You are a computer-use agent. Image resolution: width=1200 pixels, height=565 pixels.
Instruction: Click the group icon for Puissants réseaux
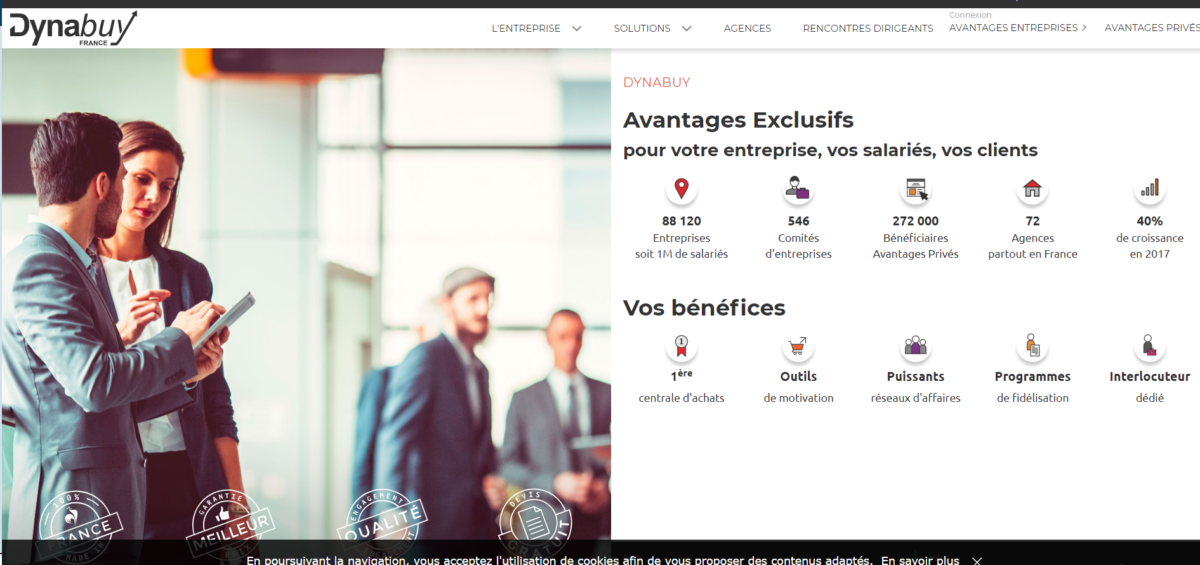[915, 347]
